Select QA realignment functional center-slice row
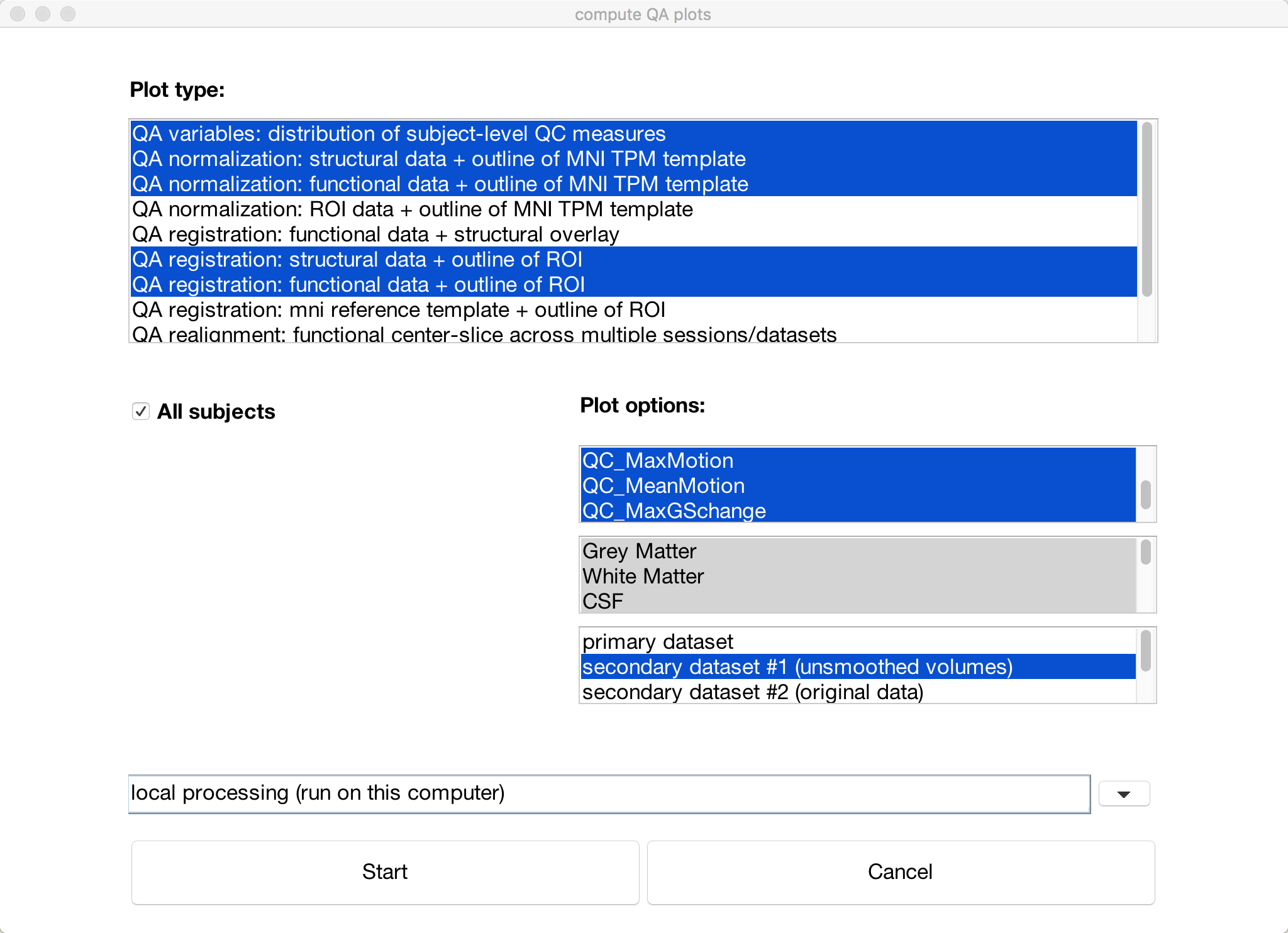 coord(633,333)
